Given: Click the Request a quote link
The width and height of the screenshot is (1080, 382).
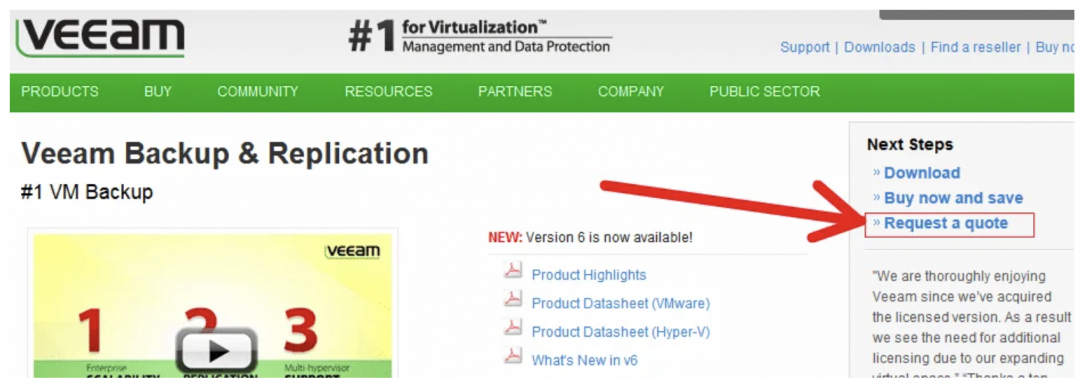Looking at the screenshot, I should [x=946, y=223].
